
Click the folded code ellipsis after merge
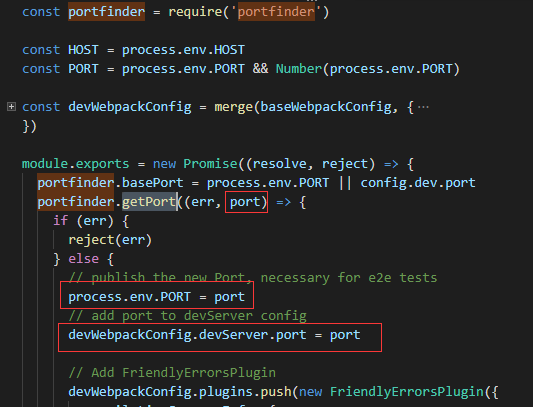tap(423, 107)
